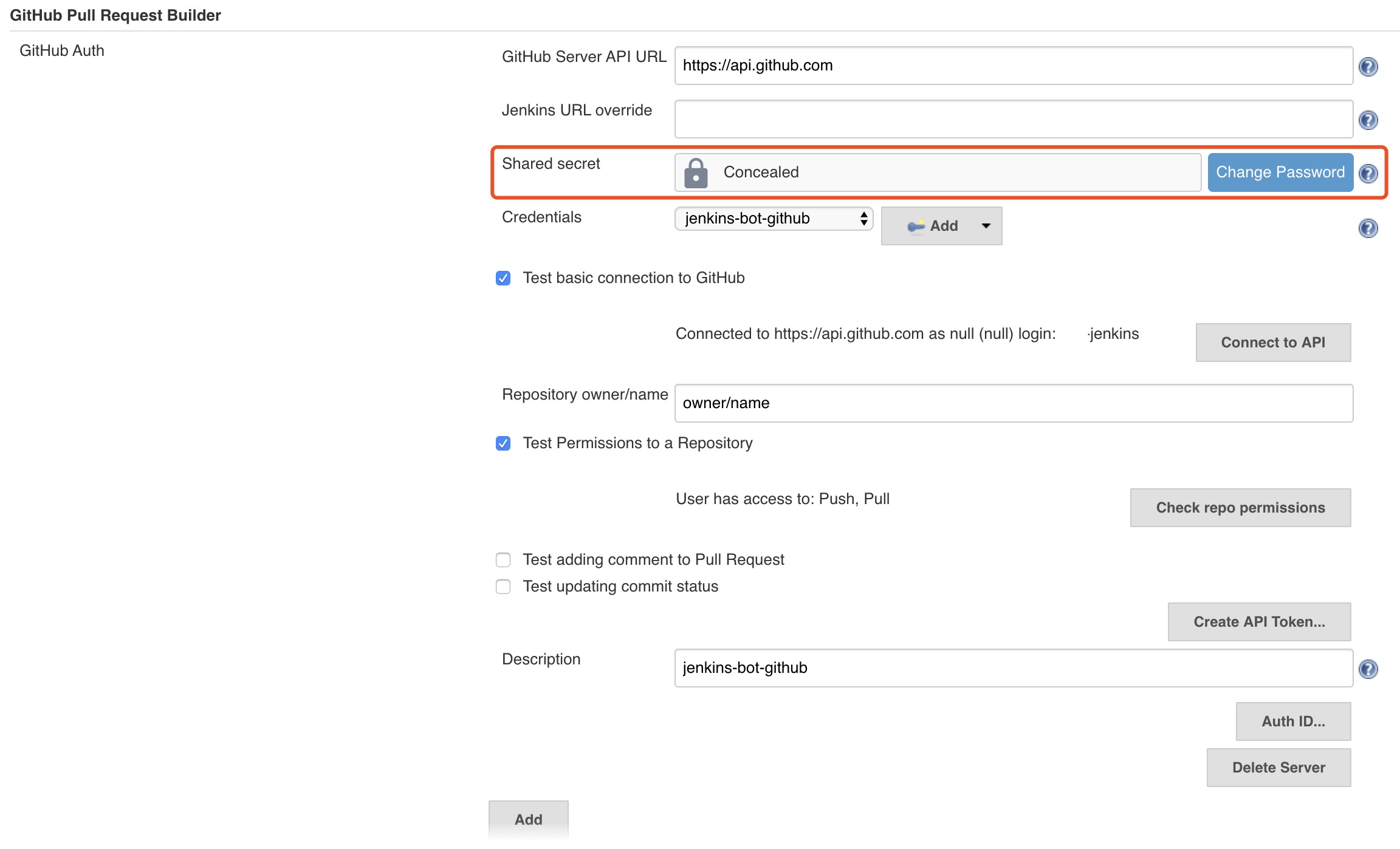Click the 'Connected to https://api.github.com' status text
Image resolution: width=1400 pixels, height=849 pixels.
[x=907, y=334]
